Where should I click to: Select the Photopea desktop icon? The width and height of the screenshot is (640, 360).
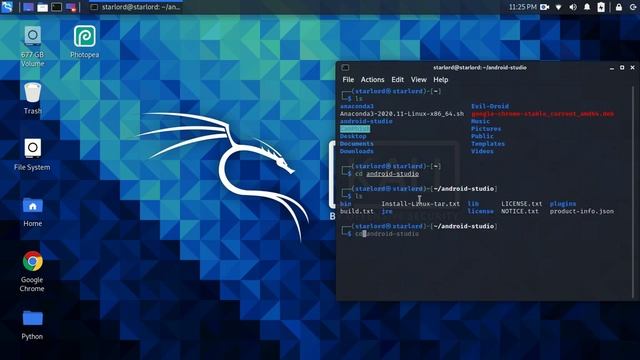(x=84, y=42)
